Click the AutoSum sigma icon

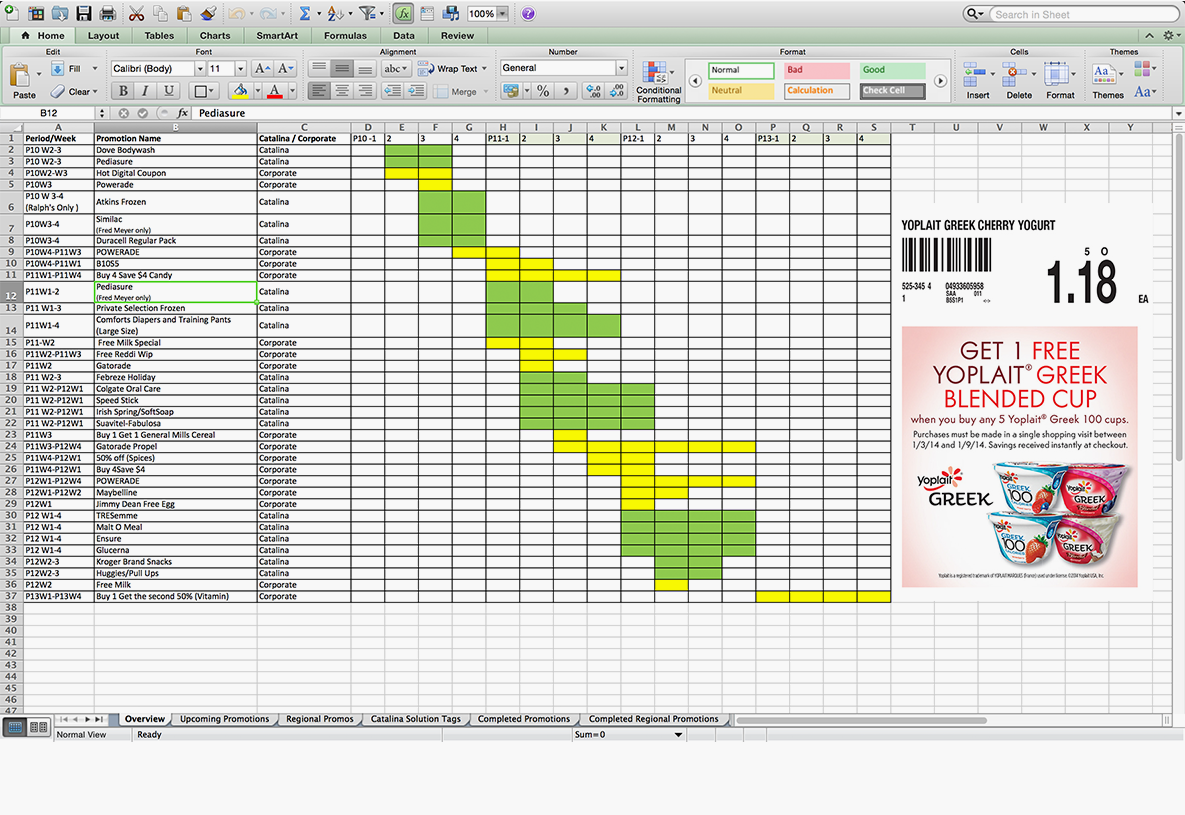[305, 14]
